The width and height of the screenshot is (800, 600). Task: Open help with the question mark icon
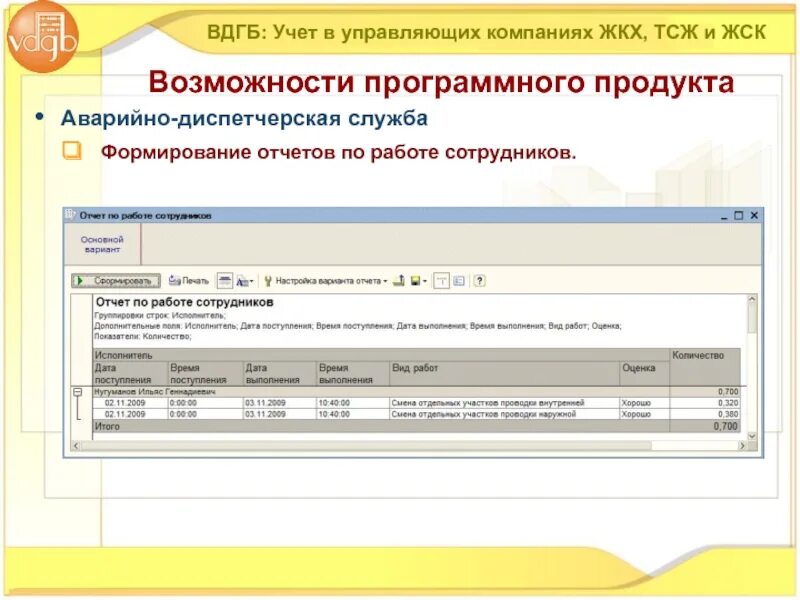click(x=479, y=281)
